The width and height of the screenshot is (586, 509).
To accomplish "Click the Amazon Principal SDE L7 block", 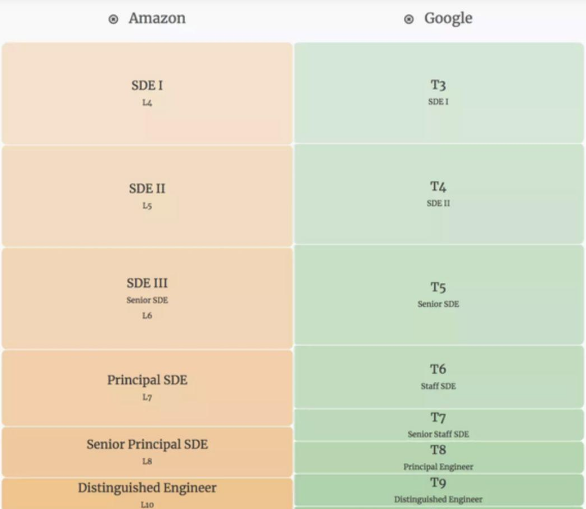I will coord(147,388).
